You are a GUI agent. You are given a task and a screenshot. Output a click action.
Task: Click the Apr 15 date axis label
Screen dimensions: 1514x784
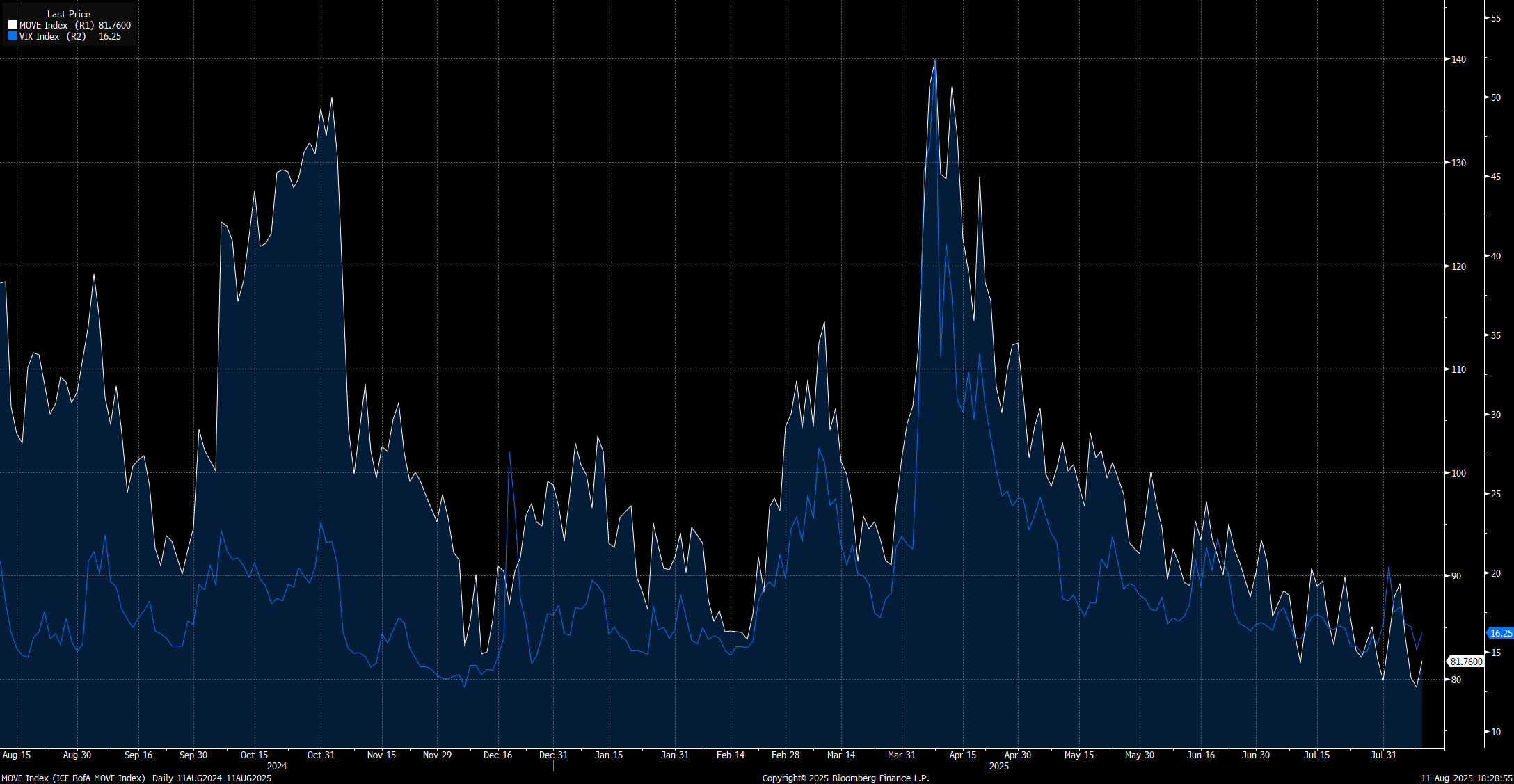click(963, 755)
